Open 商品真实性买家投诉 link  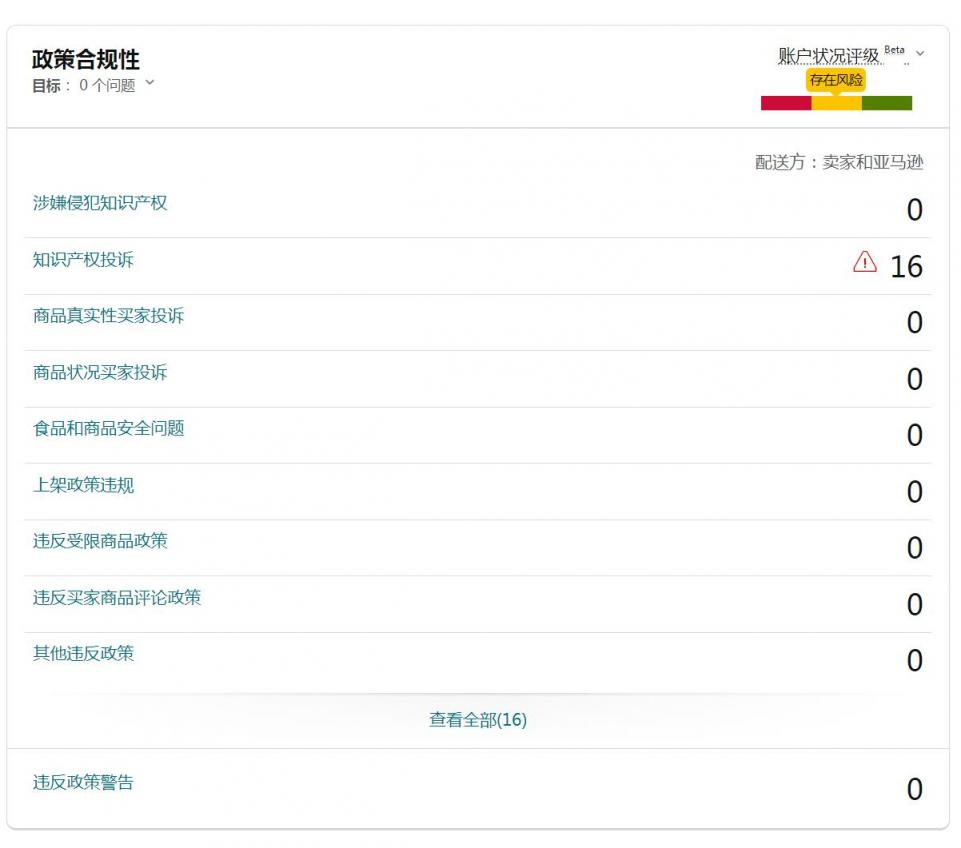click(108, 316)
